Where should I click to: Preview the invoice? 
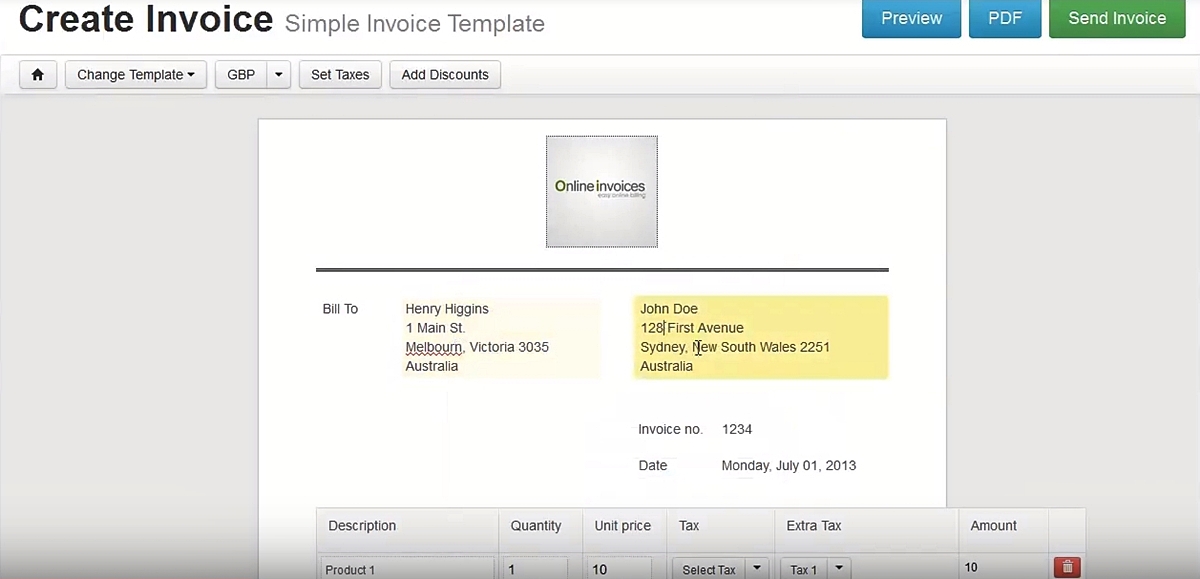pyautogui.click(x=911, y=19)
